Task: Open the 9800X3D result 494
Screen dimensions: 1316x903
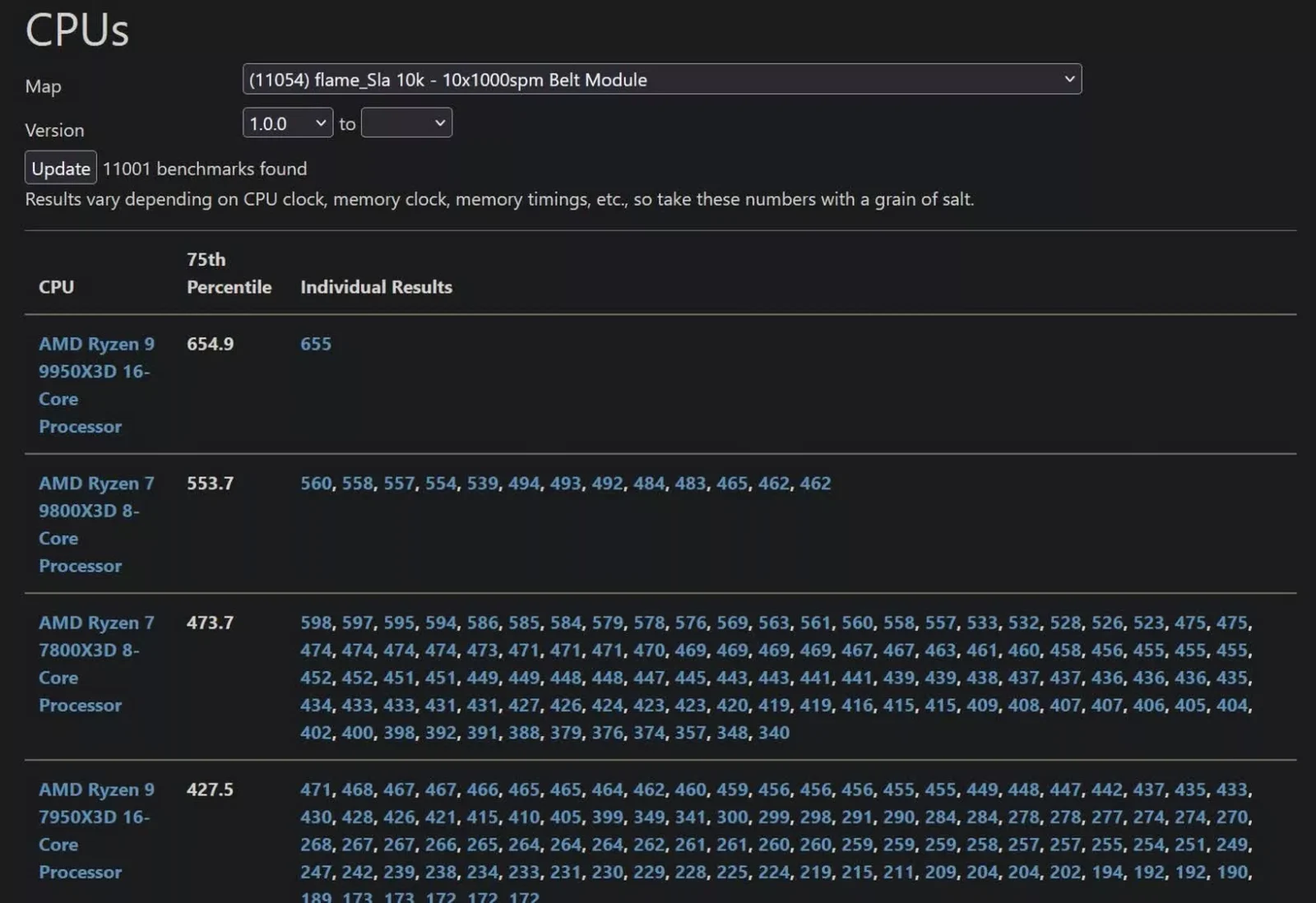Action: click(x=524, y=484)
